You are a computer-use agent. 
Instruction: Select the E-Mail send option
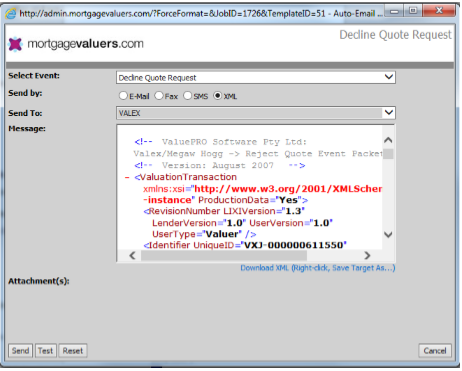(x=123, y=96)
